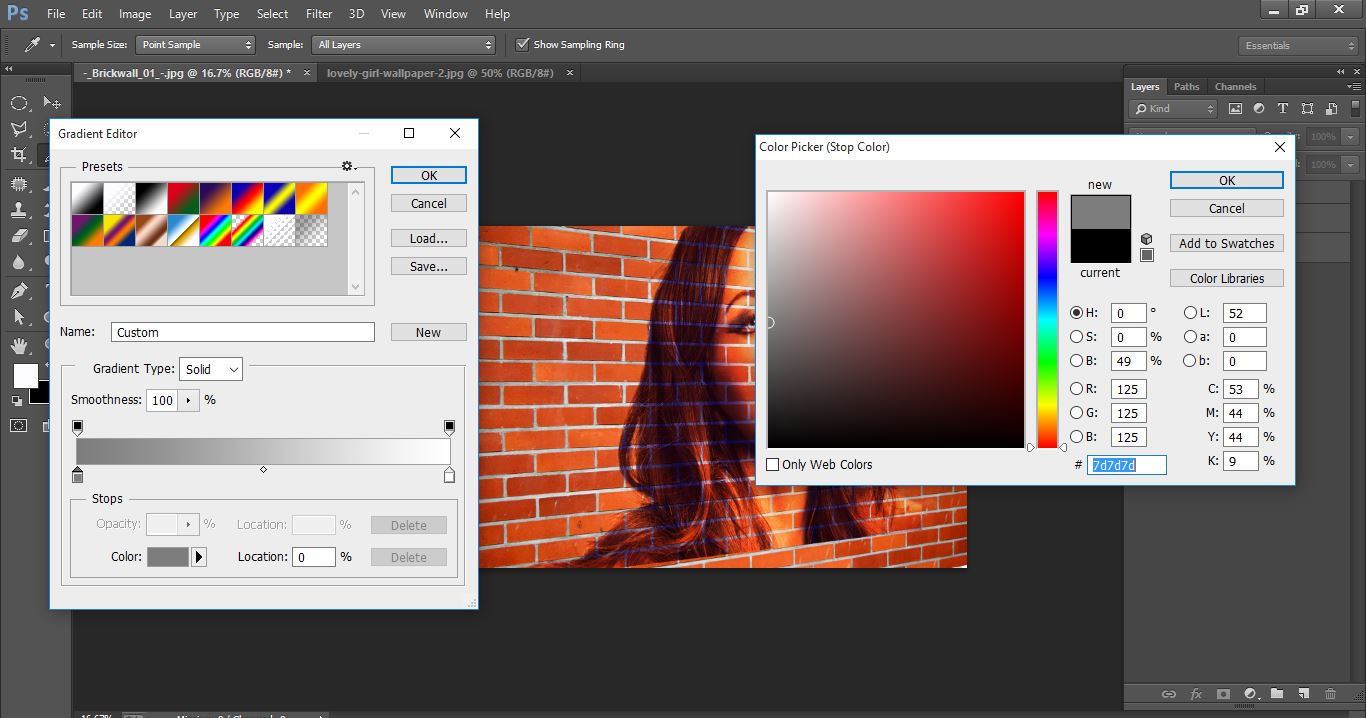Screen dimensions: 1366x718
Task: Toggle Show Sampling Ring in options bar
Action: point(522,44)
